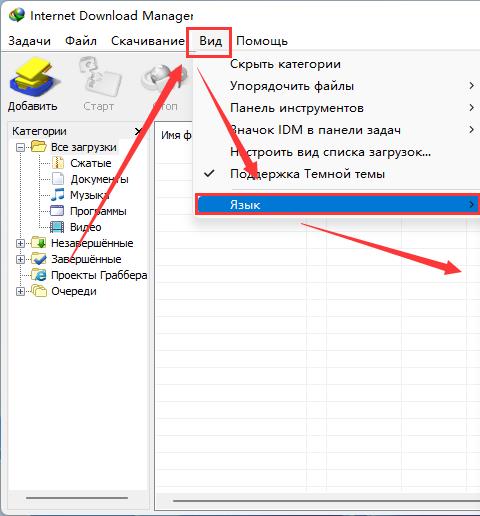The width and height of the screenshot is (480, 516).
Task: Select the Документы page icon category
Action: click(x=58, y=179)
